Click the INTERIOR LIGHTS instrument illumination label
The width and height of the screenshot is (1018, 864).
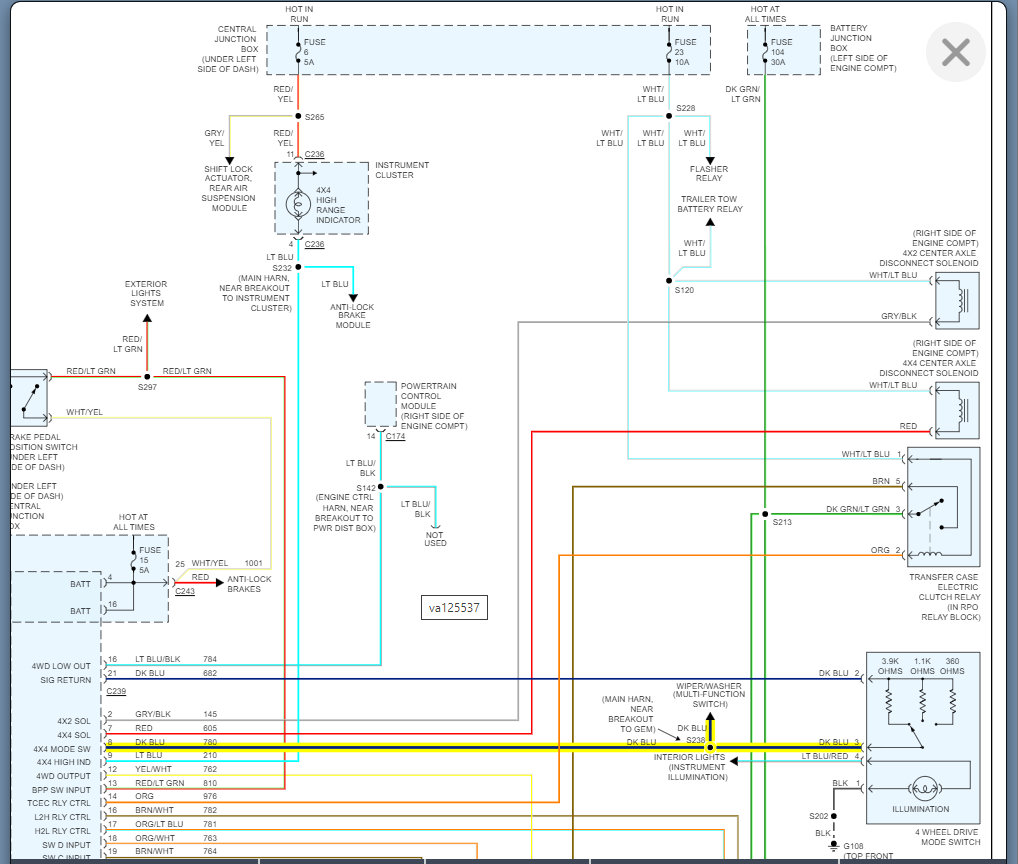pos(691,767)
